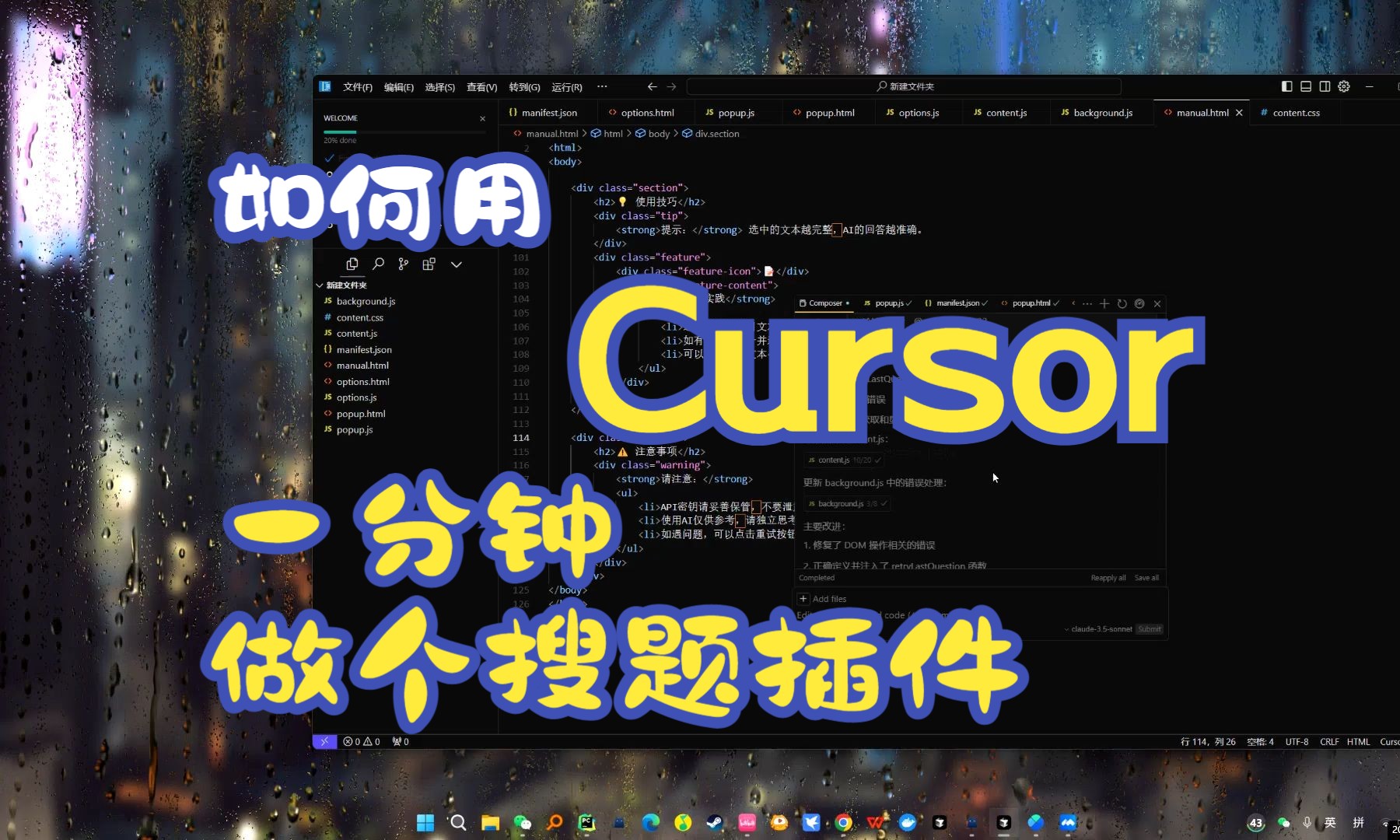Go back with the left arrow
1400x840 pixels.
click(x=653, y=86)
